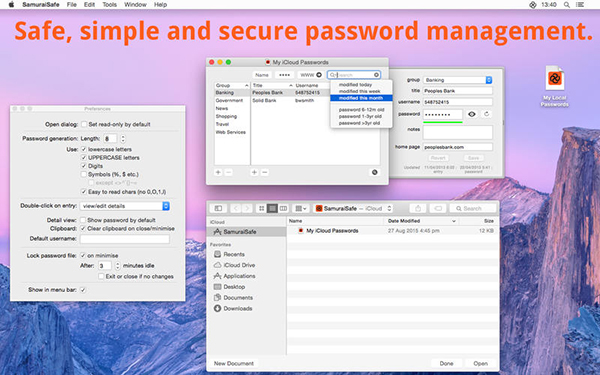The image size is (600, 375).
Task: Toggle Set read-only by default checkbox
Action: tap(84, 124)
